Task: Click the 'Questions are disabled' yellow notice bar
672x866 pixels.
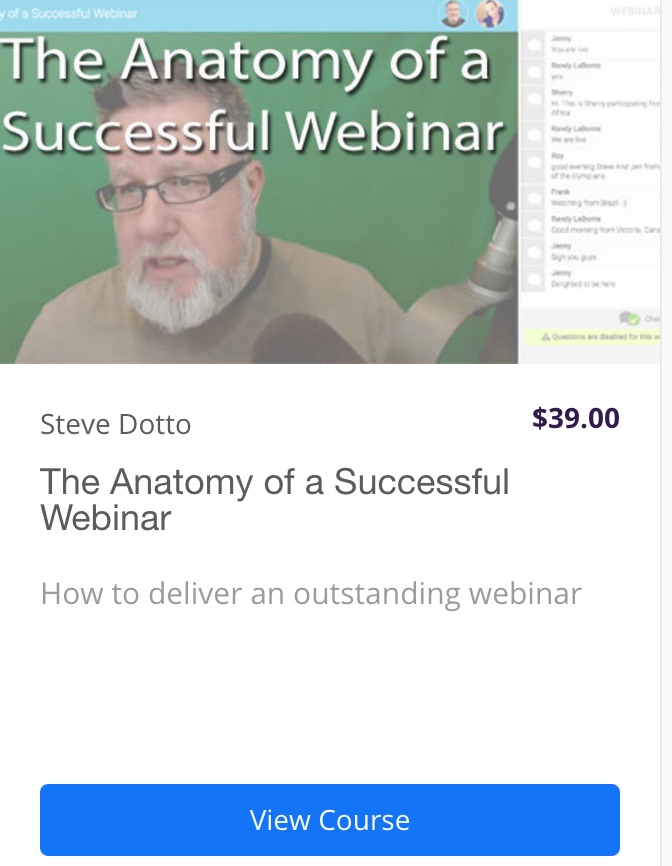Action: 592,336
